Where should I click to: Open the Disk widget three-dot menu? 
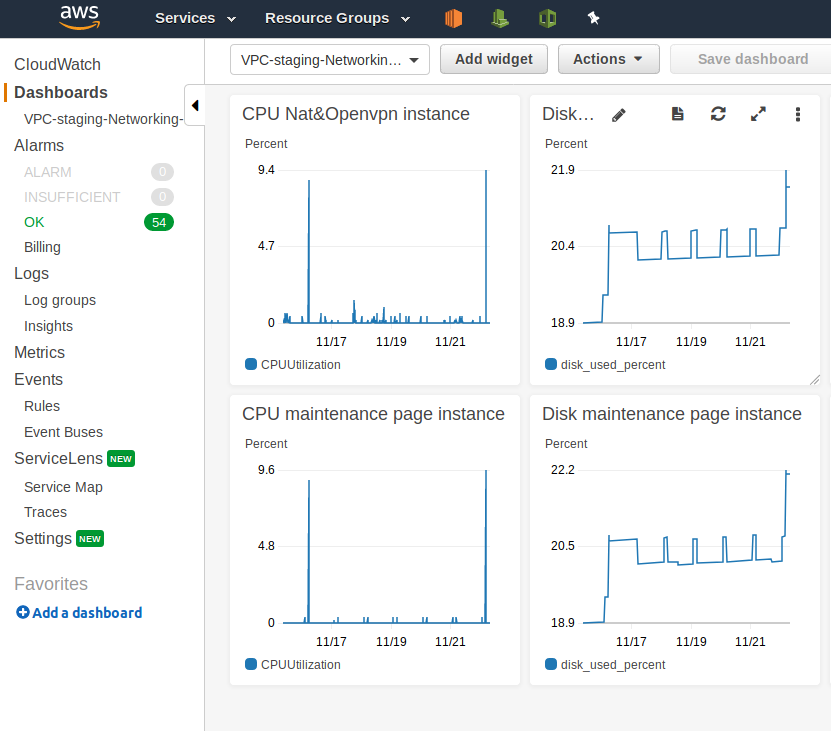798,115
